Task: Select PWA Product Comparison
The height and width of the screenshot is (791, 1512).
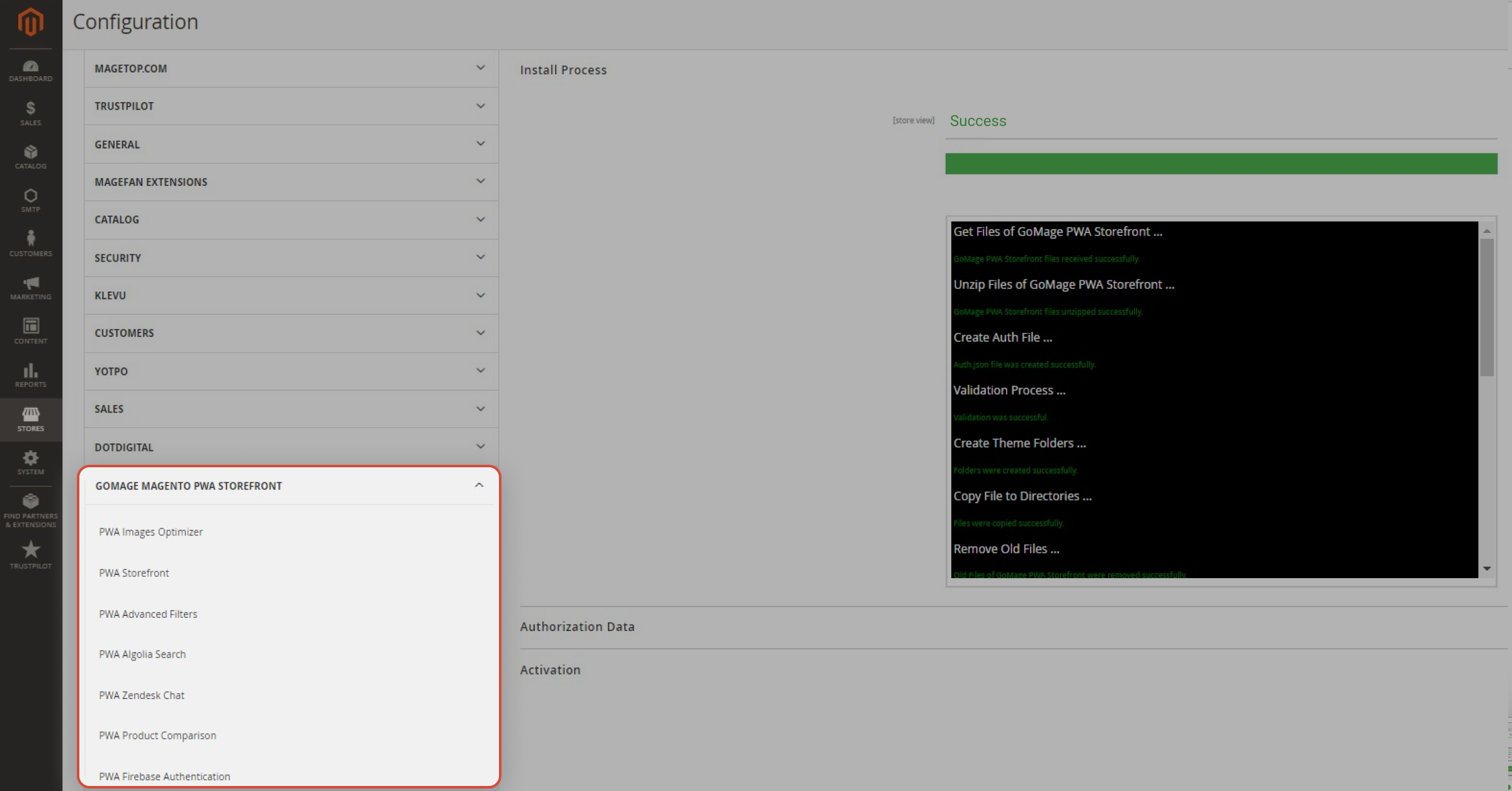Action: coord(157,736)
